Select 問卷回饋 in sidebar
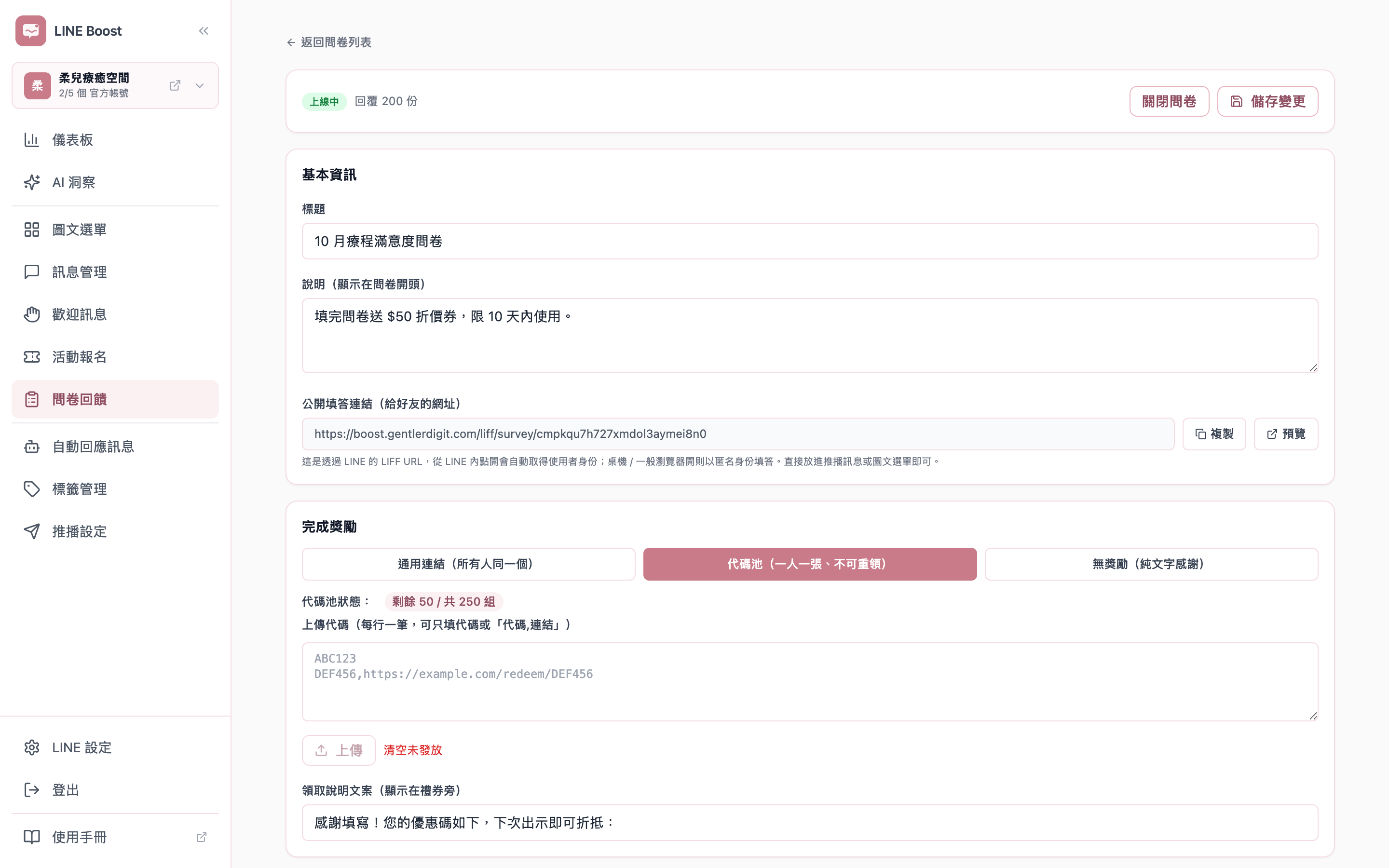The image size is (1389, 868). pos(115,400)
